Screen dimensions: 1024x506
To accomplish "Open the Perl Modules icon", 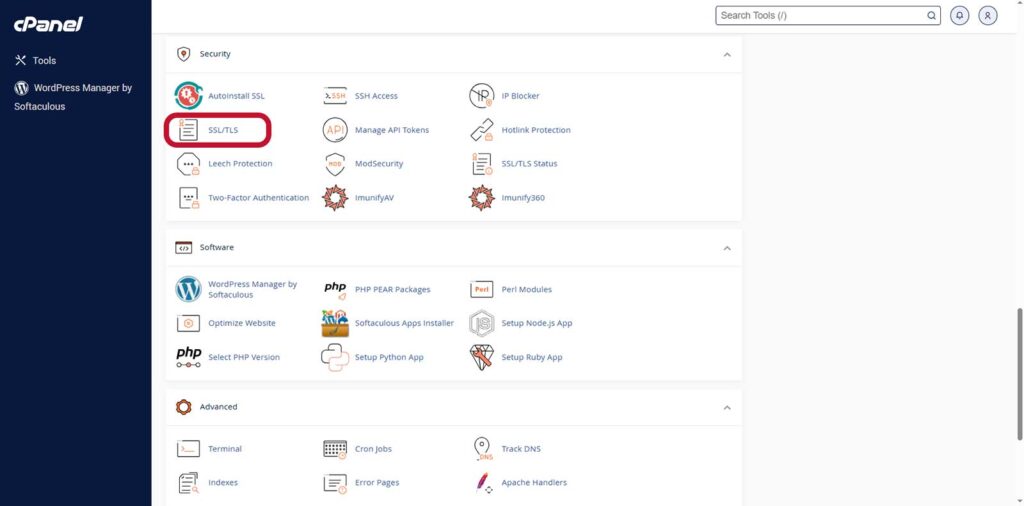I will tap(482, 289).
